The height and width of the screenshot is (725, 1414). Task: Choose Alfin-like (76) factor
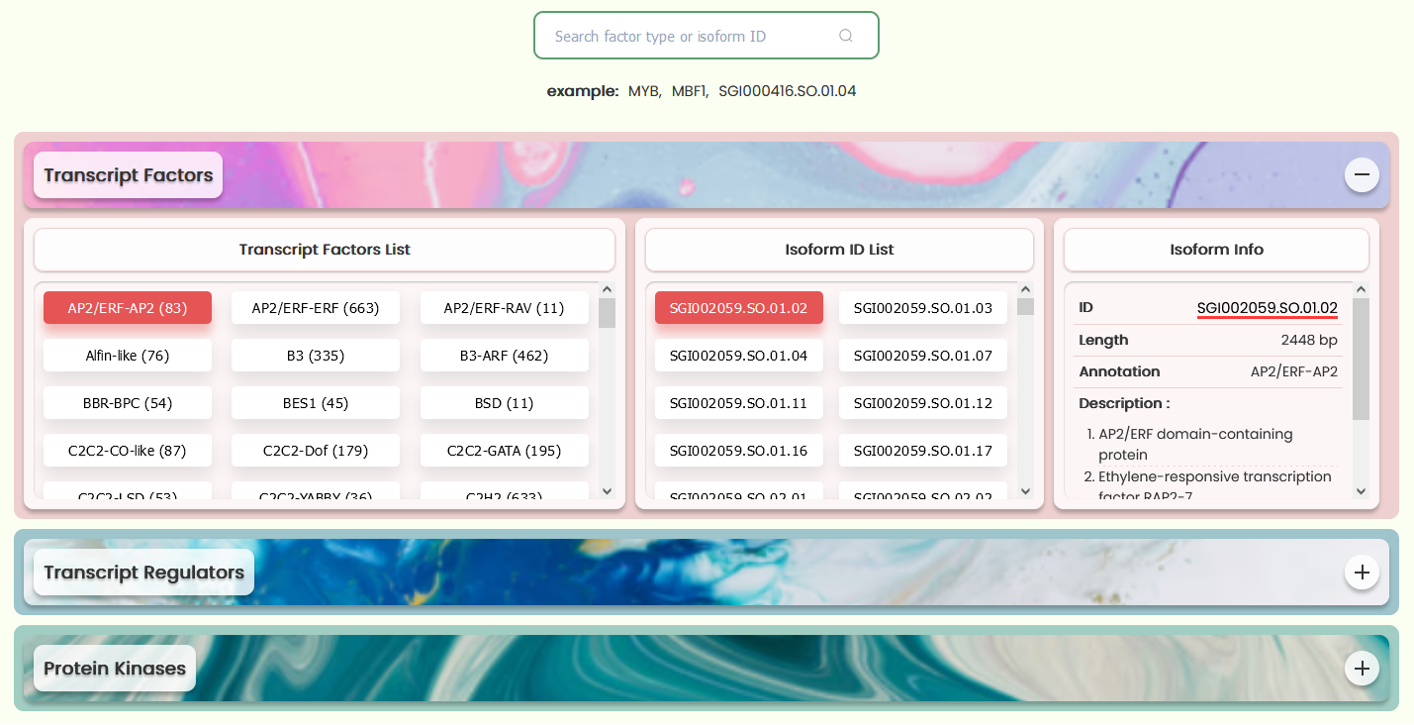127,355
